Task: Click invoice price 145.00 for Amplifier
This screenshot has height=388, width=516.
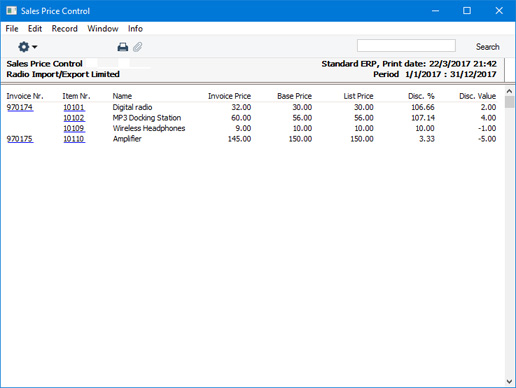Action: pos(239,139)
